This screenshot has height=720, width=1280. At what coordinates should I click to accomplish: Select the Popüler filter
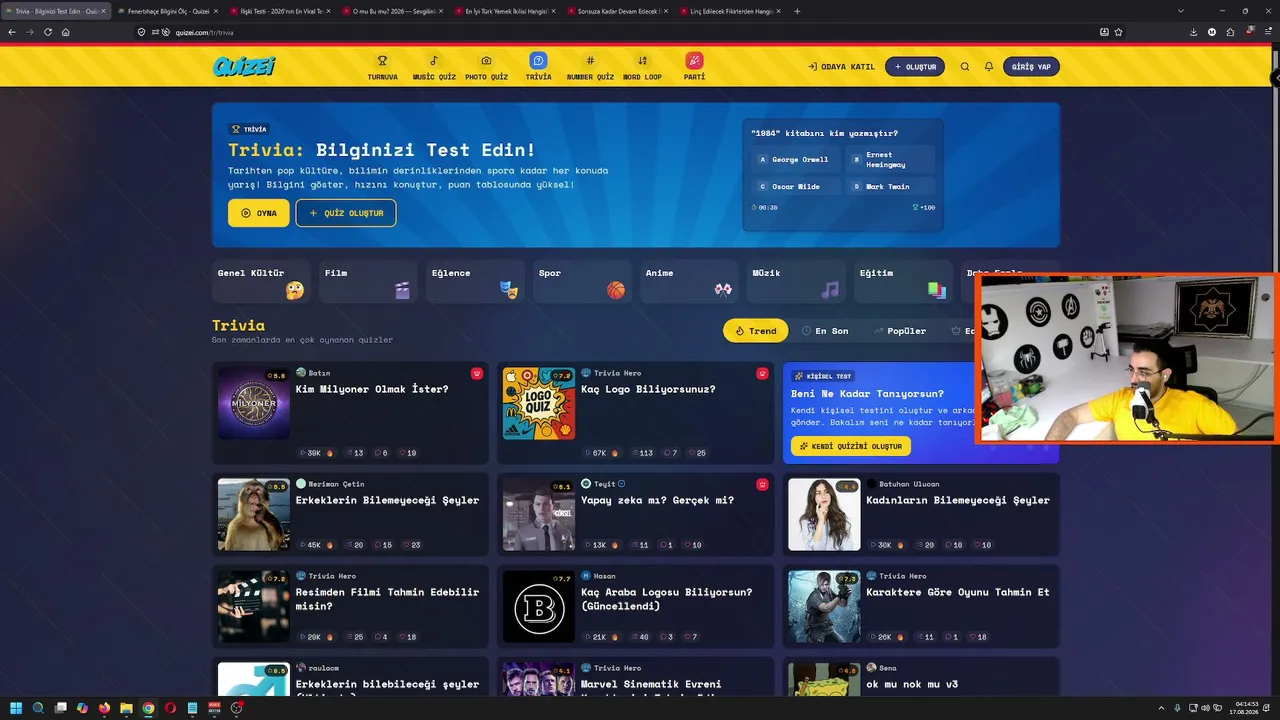tap(899, 331)
